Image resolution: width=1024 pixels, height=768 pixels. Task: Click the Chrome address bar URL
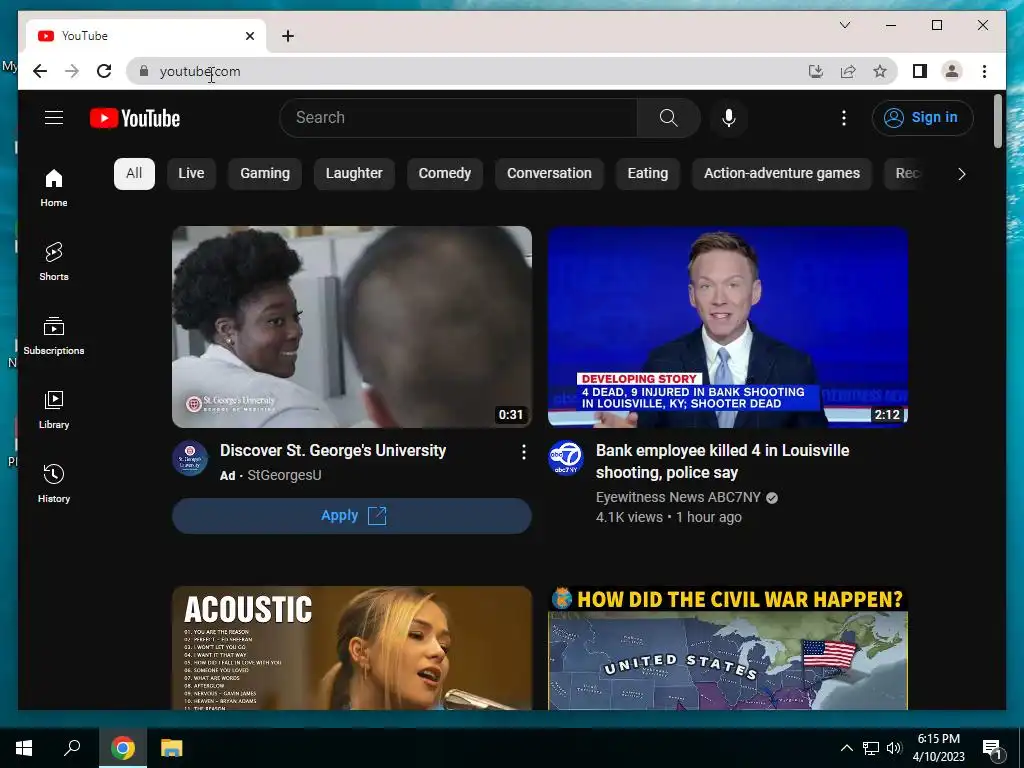(200, 71)
